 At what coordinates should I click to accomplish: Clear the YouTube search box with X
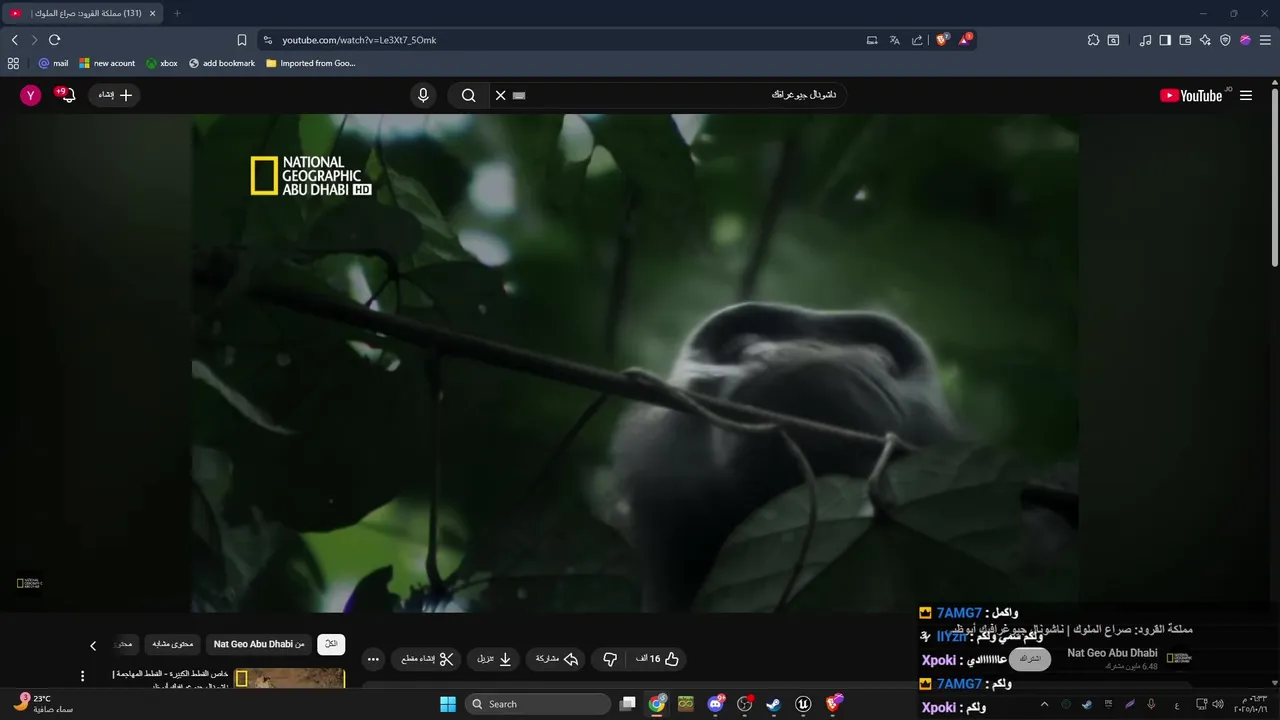pyautogui.click(x=500, y=95)
